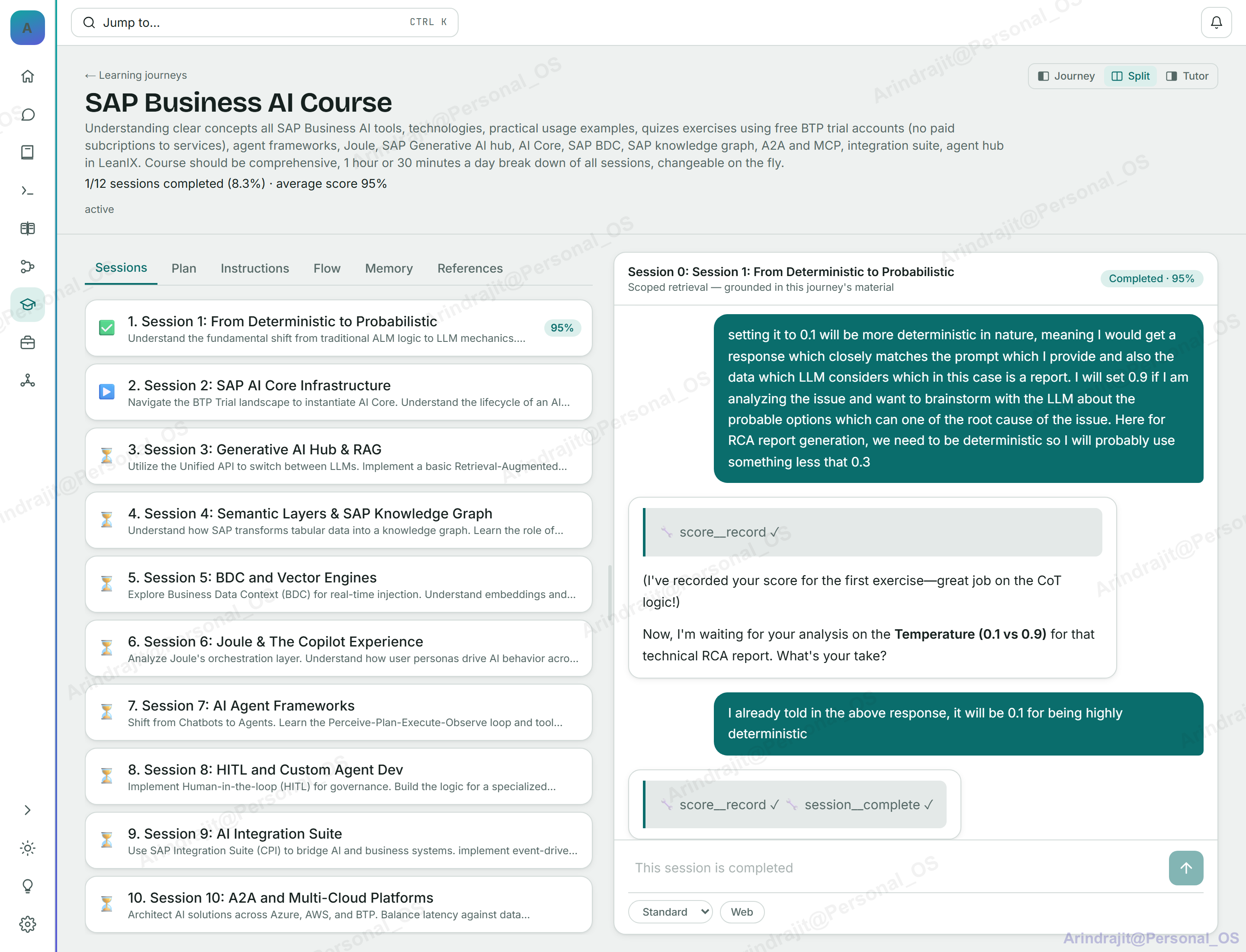This screenshot has height=952, width=1246.
Task: Open Session 3: Generative AI Hub & RAG
Action: pyautogui.click(x=338, y=456)
